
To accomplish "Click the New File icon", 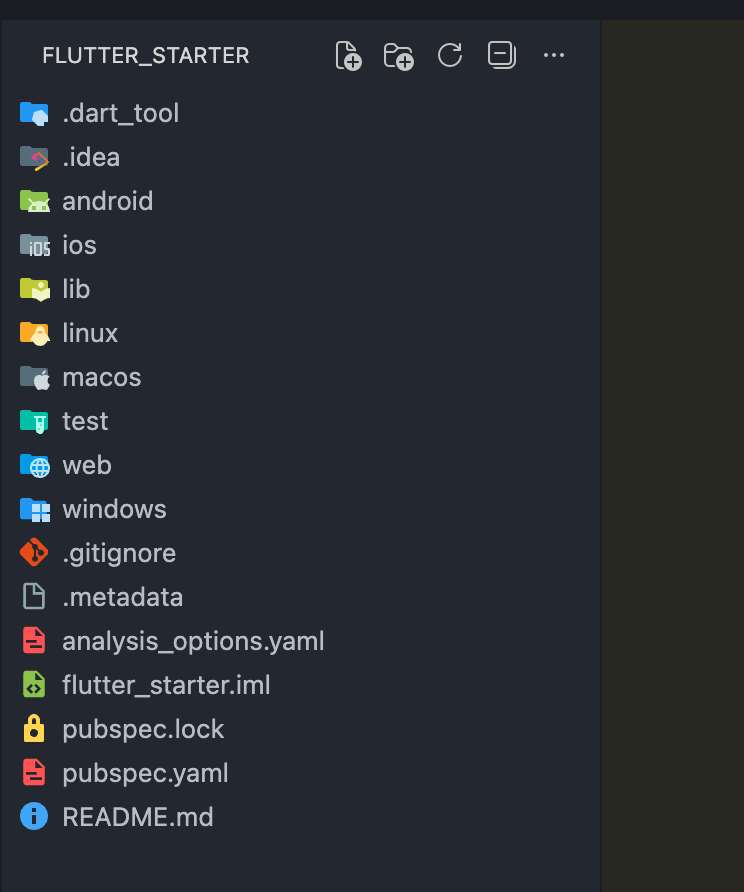I will [x=348, y=56].
